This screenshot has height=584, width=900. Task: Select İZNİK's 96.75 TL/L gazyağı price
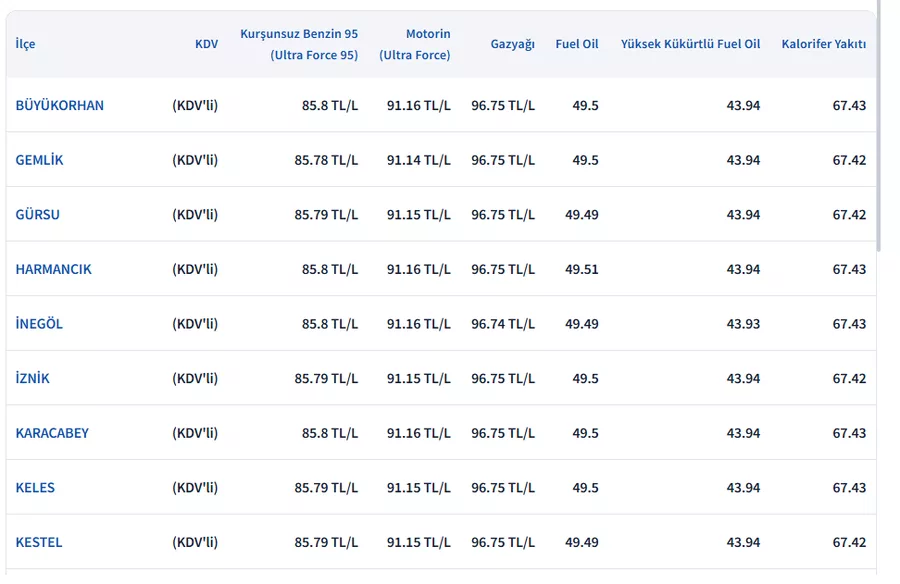pos(503,378)
